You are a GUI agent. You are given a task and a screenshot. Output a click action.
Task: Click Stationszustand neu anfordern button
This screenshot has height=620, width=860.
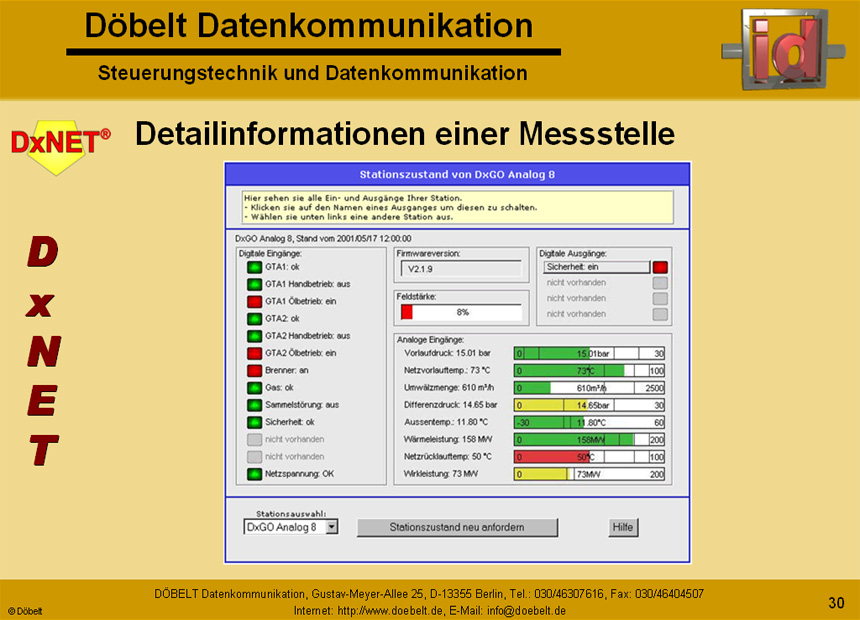457,527
